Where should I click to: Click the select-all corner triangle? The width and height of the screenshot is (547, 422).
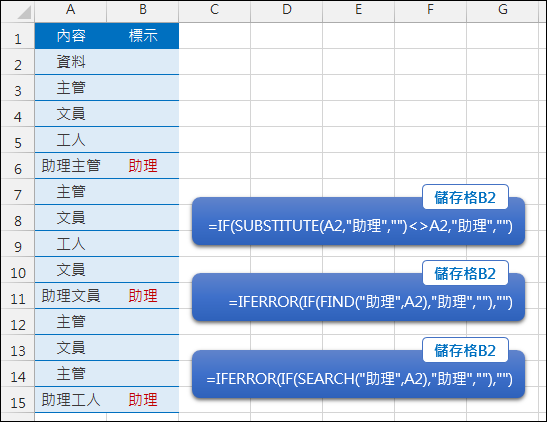pyautogui.click(x=24, y=12)
